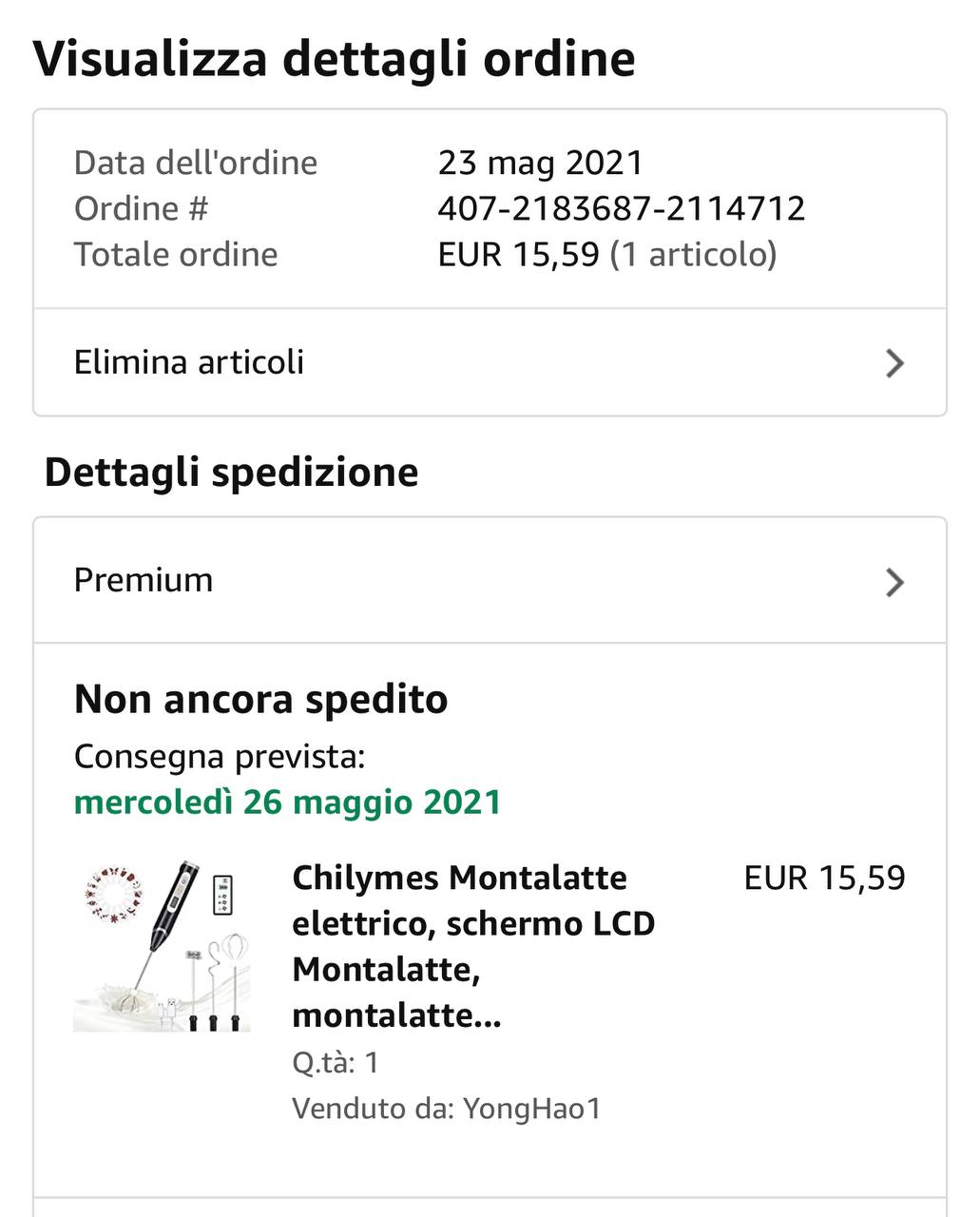The width and height of the screenshot is (980, 1217).
Task: Click the order number 407-2183687-2114712
Action: click(621, 208)
